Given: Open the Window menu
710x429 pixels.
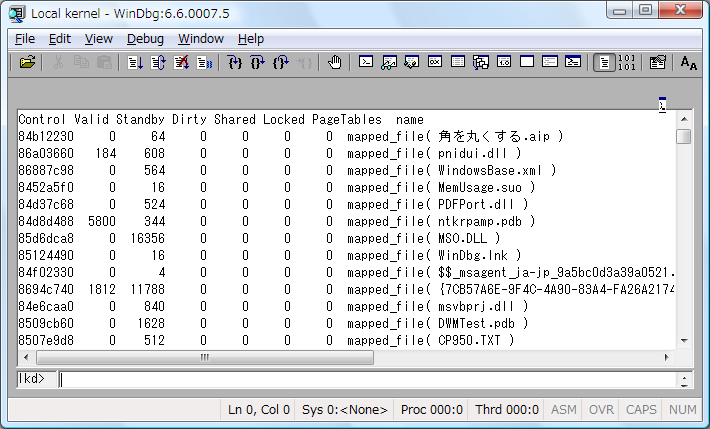Looking at the screenshot, I should click(201, 39).
